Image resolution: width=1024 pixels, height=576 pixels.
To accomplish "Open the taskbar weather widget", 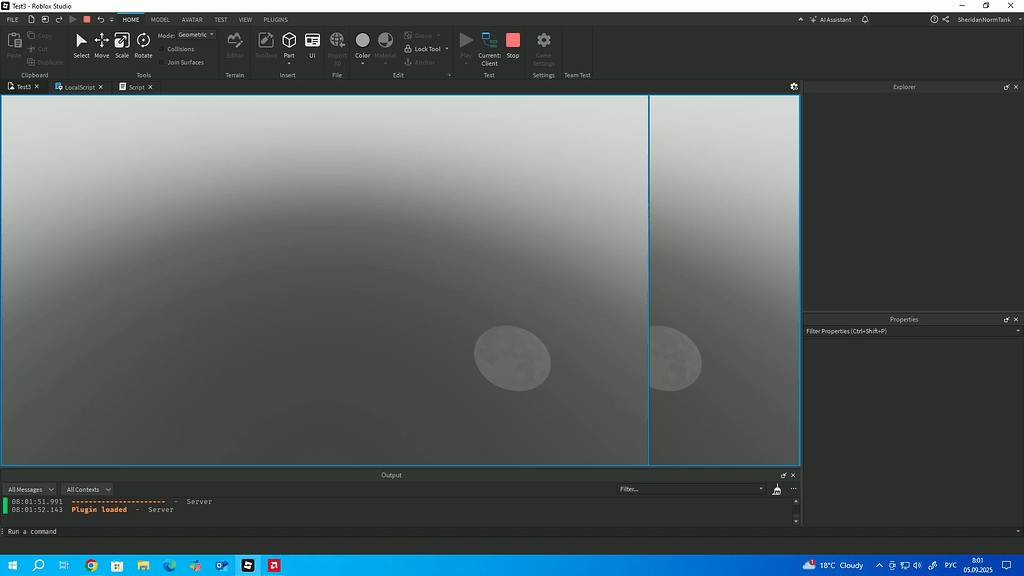I will (x=833, y=566).
